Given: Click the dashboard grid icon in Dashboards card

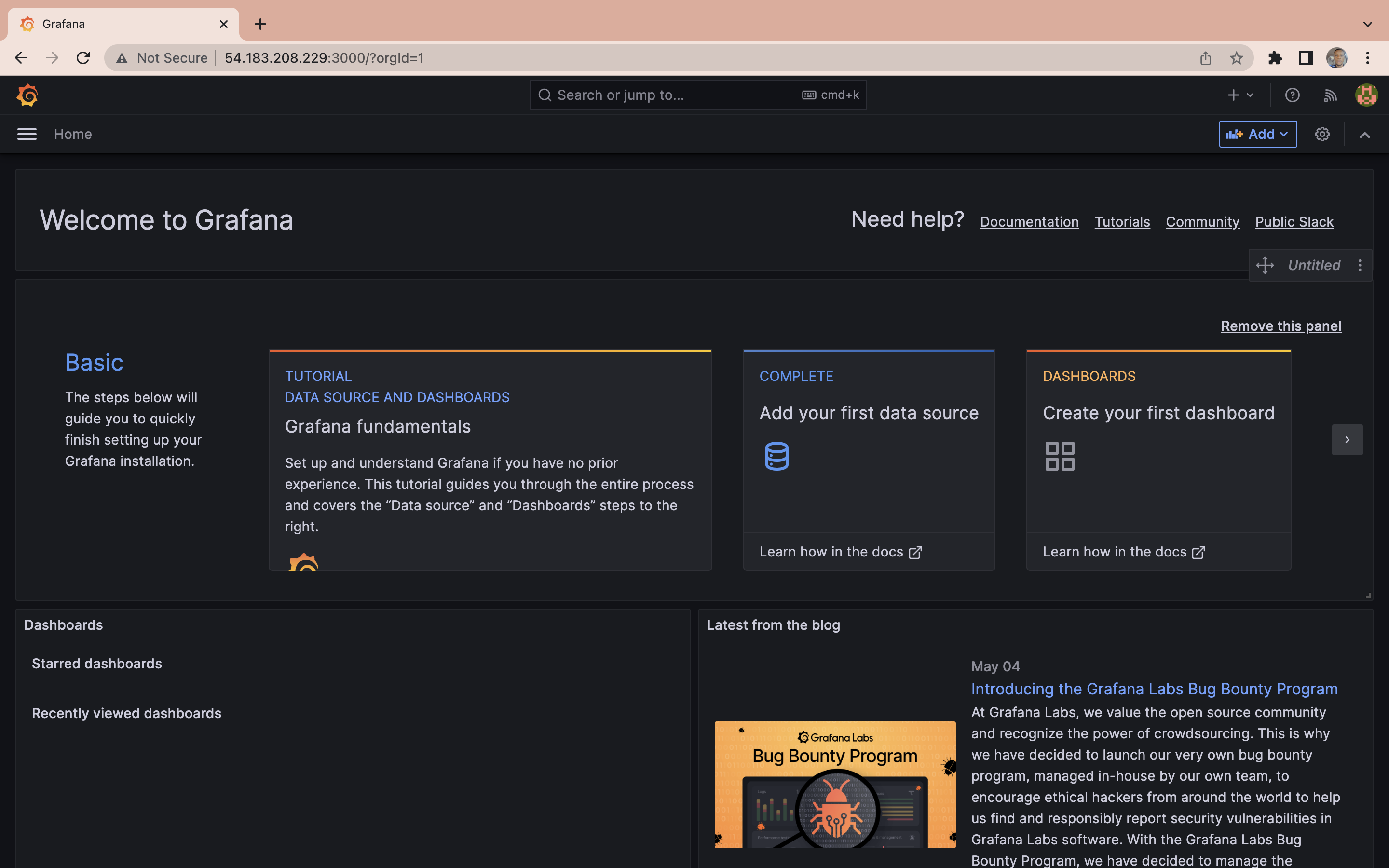Looking at the screenshot, I should point(1060,456).
